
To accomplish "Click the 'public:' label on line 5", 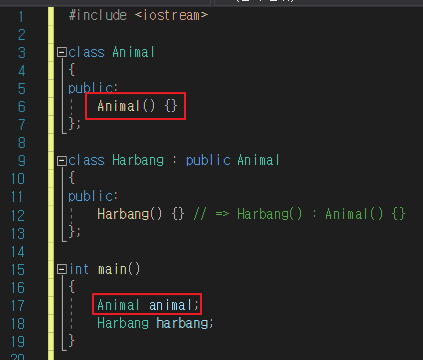I will 93,88.
